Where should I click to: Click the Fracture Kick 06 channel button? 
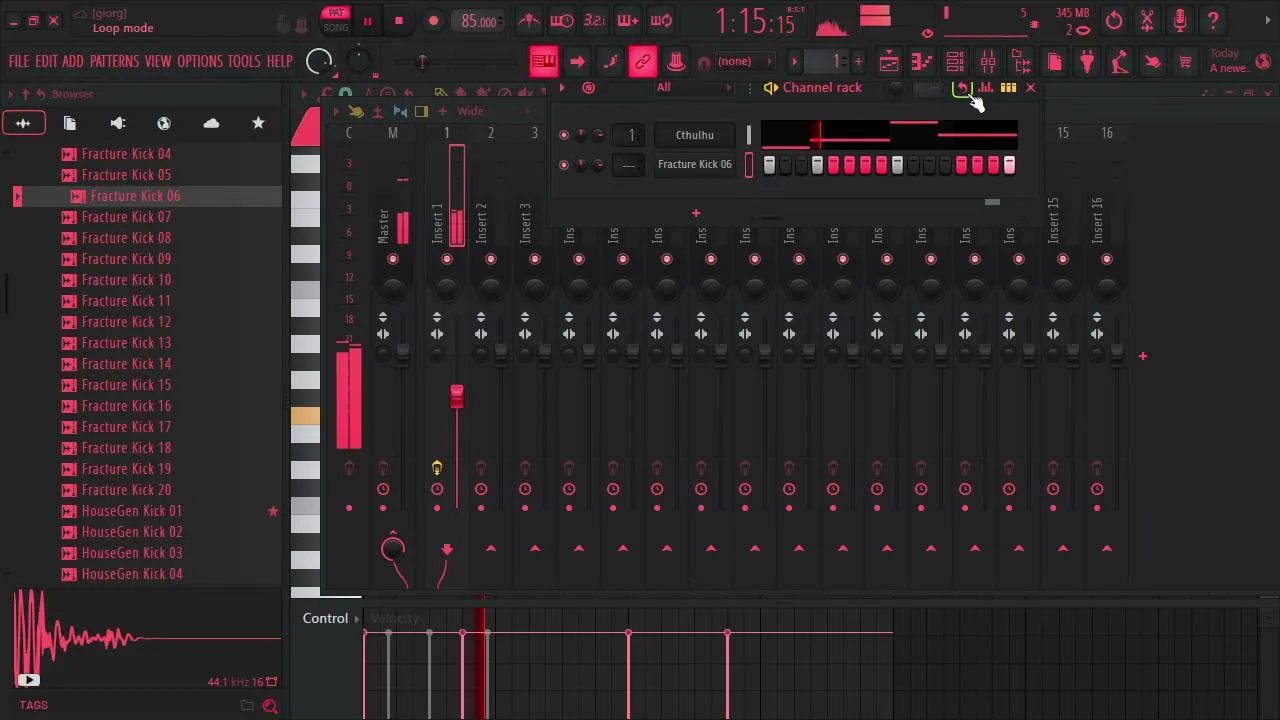[695, 165]
